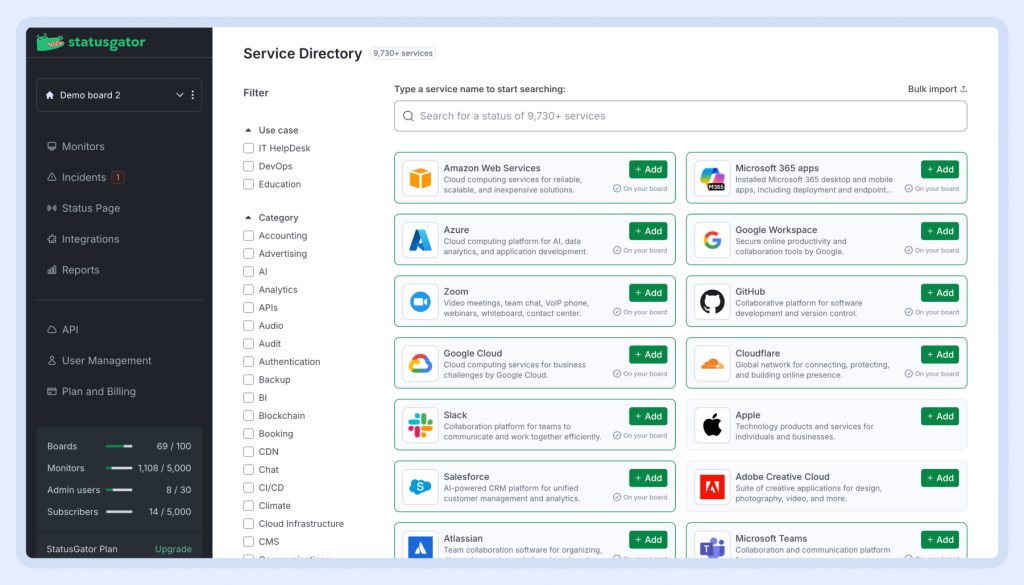Check the Cloud Infrastructure filter

[x=248, y=524]
